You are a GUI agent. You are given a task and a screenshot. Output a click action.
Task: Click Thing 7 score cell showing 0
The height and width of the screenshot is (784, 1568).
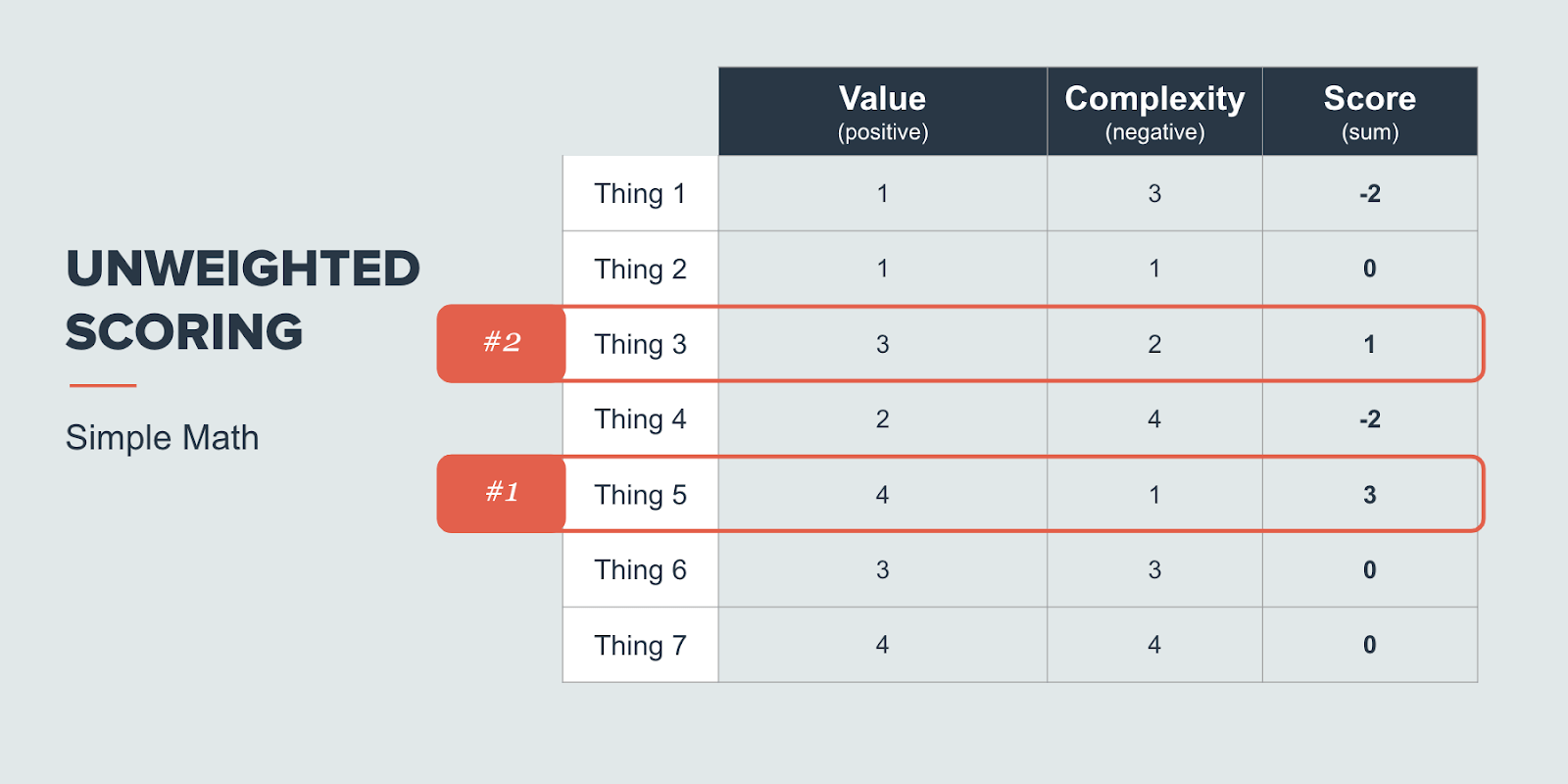[1370, 645]
